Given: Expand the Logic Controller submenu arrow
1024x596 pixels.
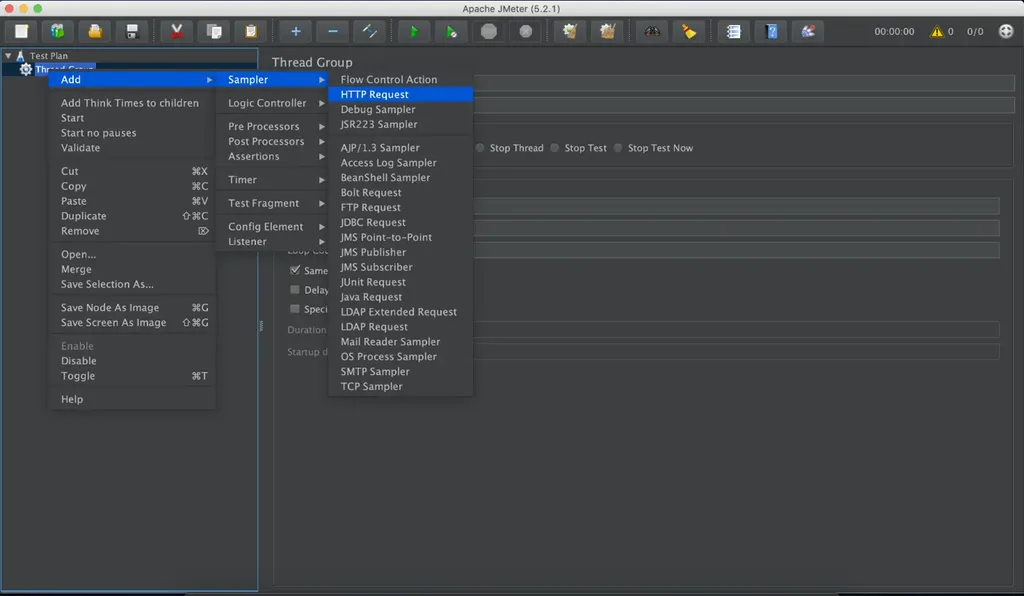Looking at the screenshot, I should click(321, 103).
